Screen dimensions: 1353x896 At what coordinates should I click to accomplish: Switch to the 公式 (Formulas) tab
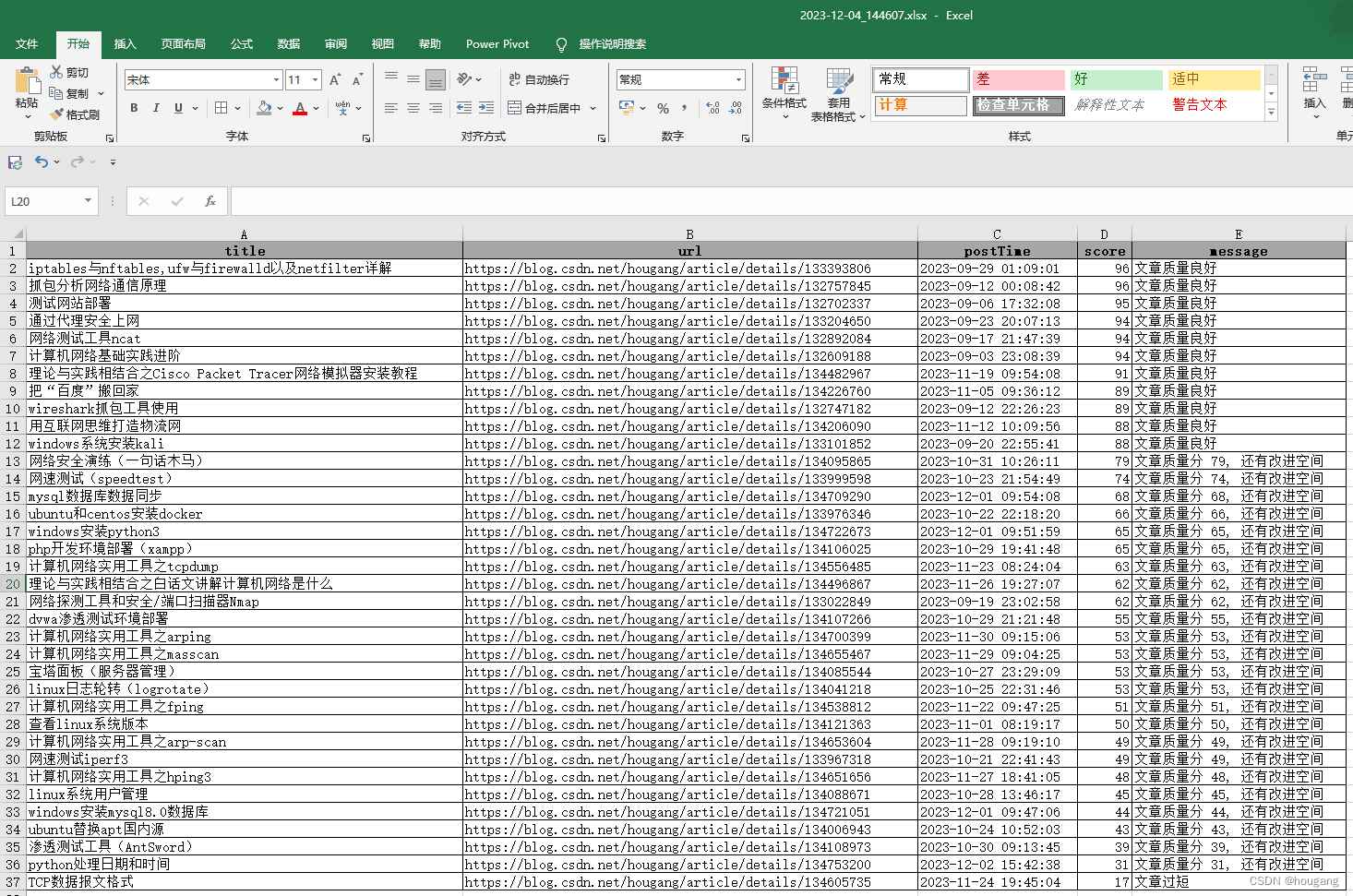242,44
